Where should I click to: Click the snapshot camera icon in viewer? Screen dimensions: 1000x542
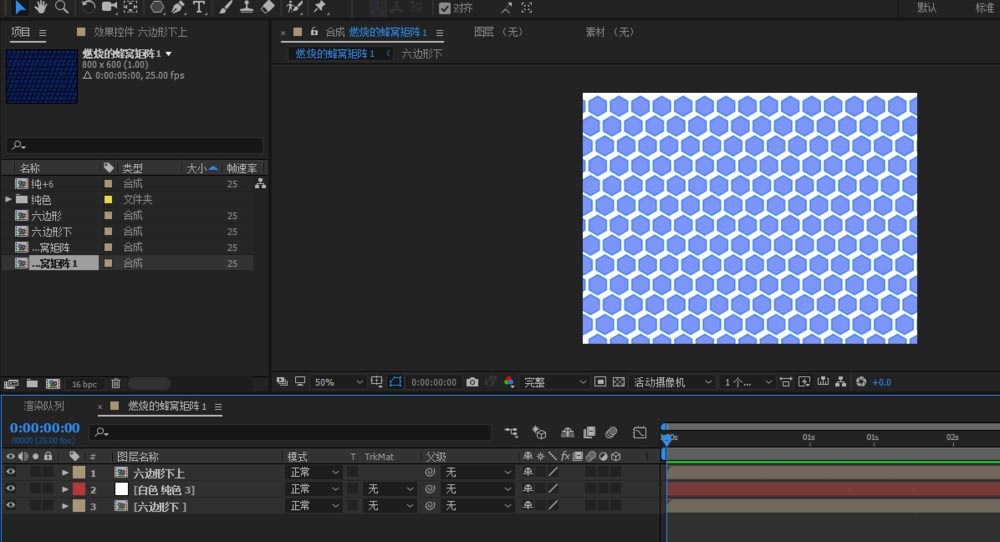coord(473,382)
